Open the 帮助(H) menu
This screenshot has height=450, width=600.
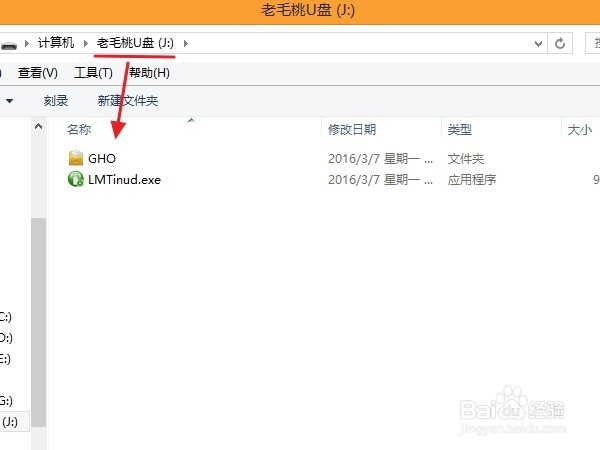point(150,73)
